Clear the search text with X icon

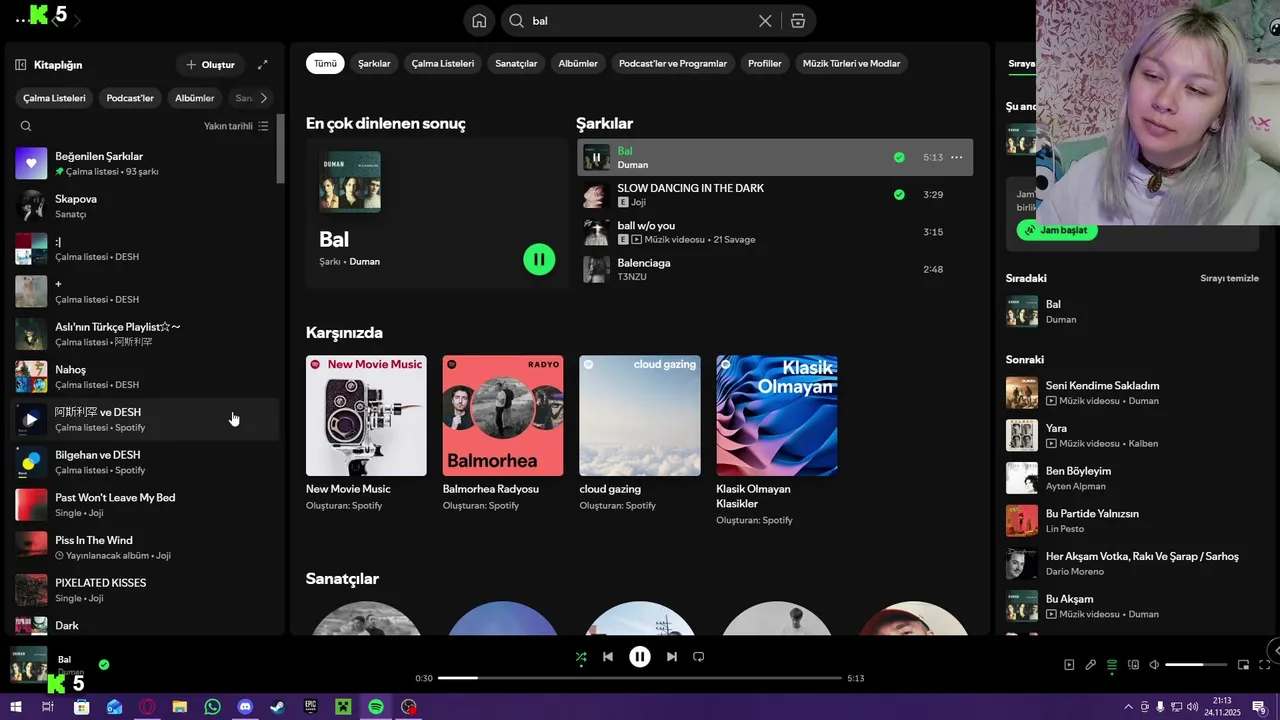(765, 21)
